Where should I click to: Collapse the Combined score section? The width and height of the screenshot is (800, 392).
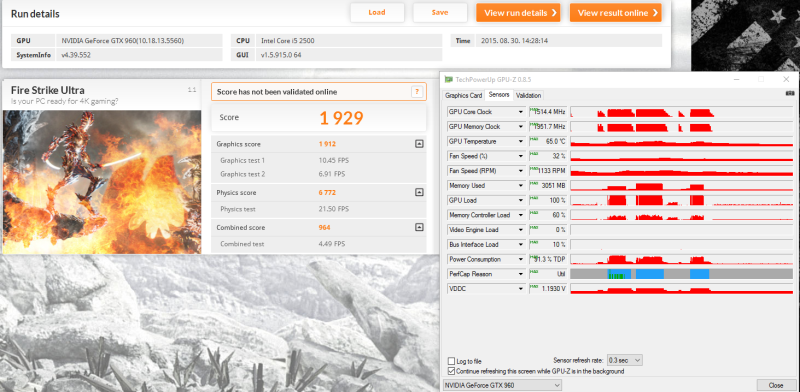coord(419,227)
